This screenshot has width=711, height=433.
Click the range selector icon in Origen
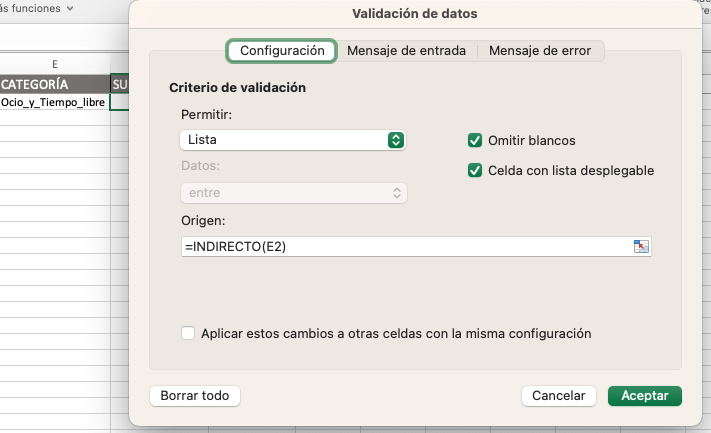[x=641, y=247]
